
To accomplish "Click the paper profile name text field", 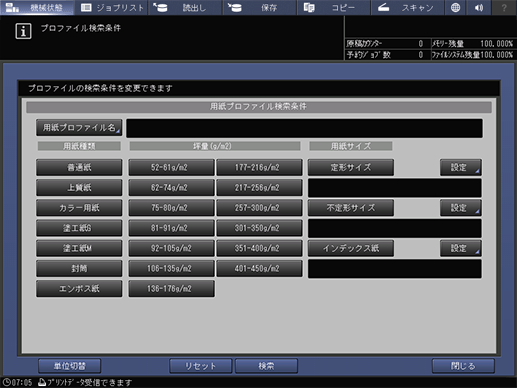I will pyautogui.click(x=304, y=128).
